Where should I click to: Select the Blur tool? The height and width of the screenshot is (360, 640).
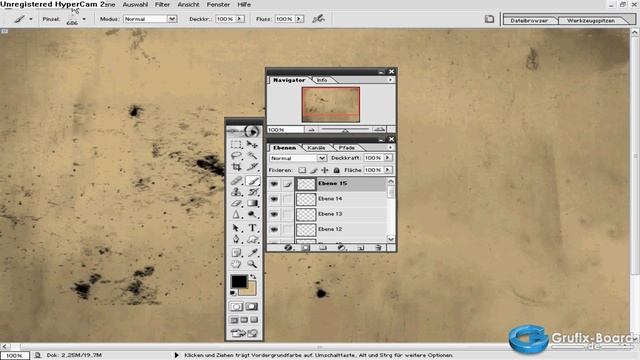pyautogui.click(x=236, y=214)
